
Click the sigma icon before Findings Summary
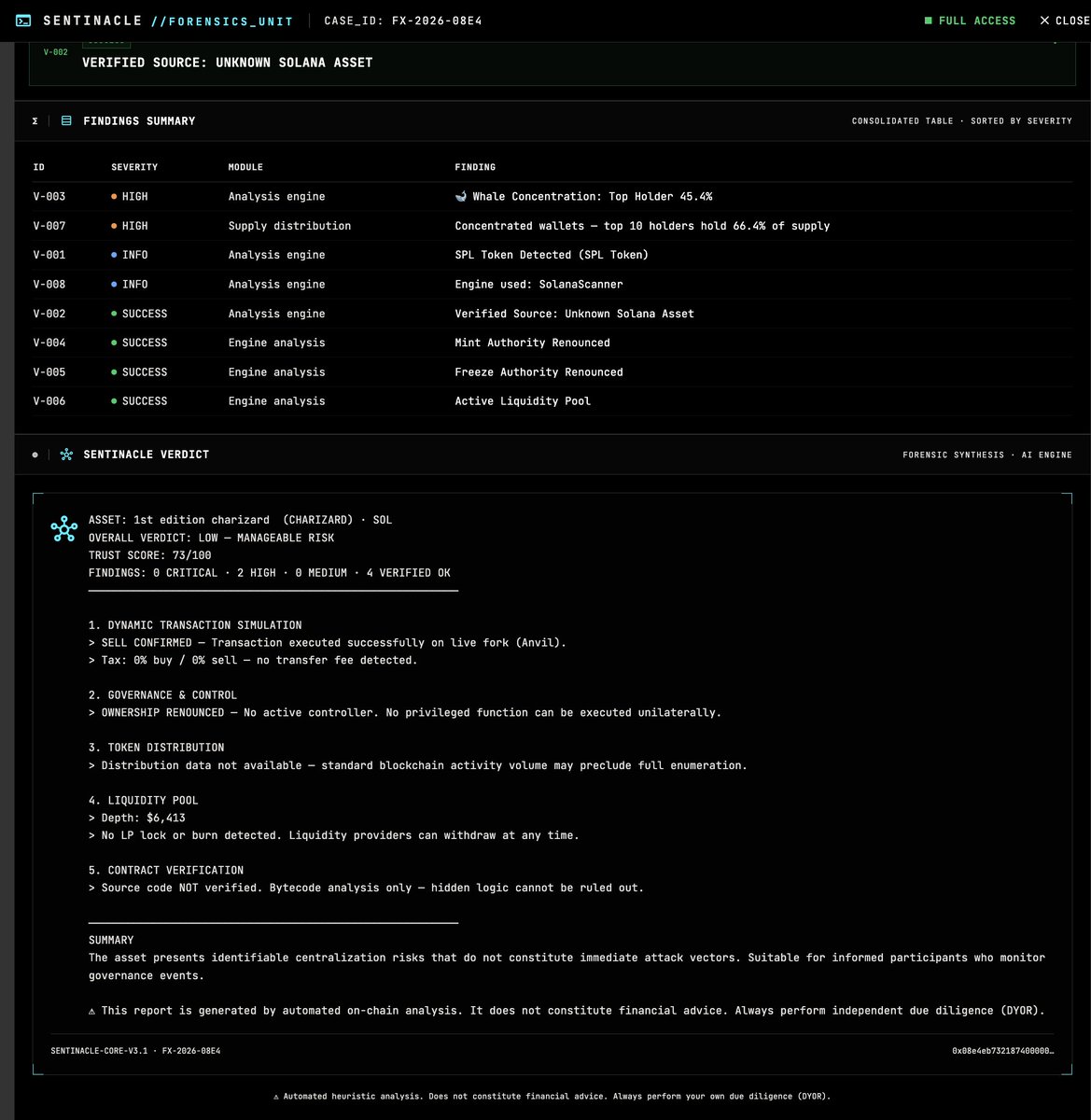[x=35, y=121]
